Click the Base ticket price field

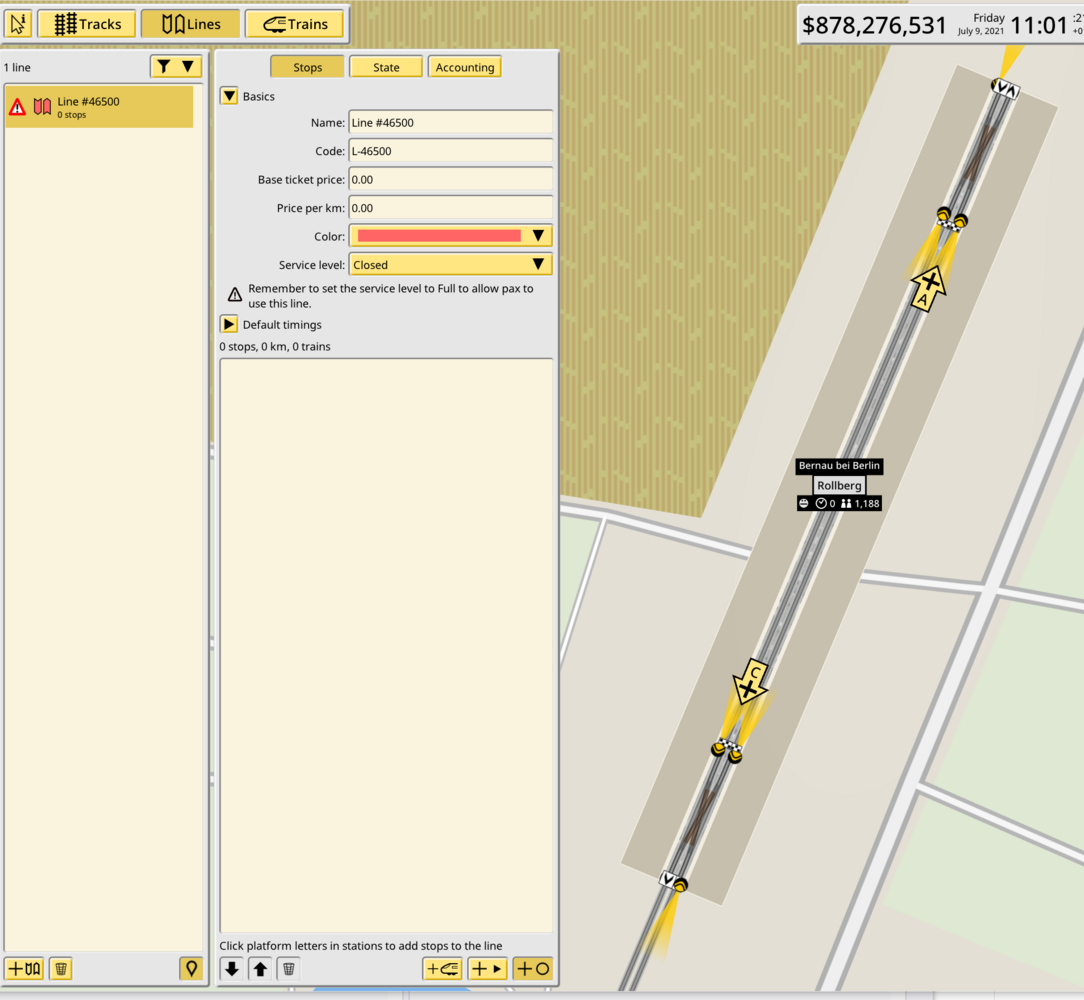[450, 179]
